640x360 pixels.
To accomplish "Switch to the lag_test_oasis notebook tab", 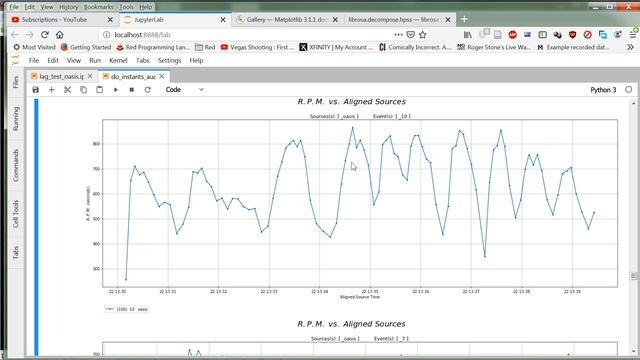I will point(61,76).
